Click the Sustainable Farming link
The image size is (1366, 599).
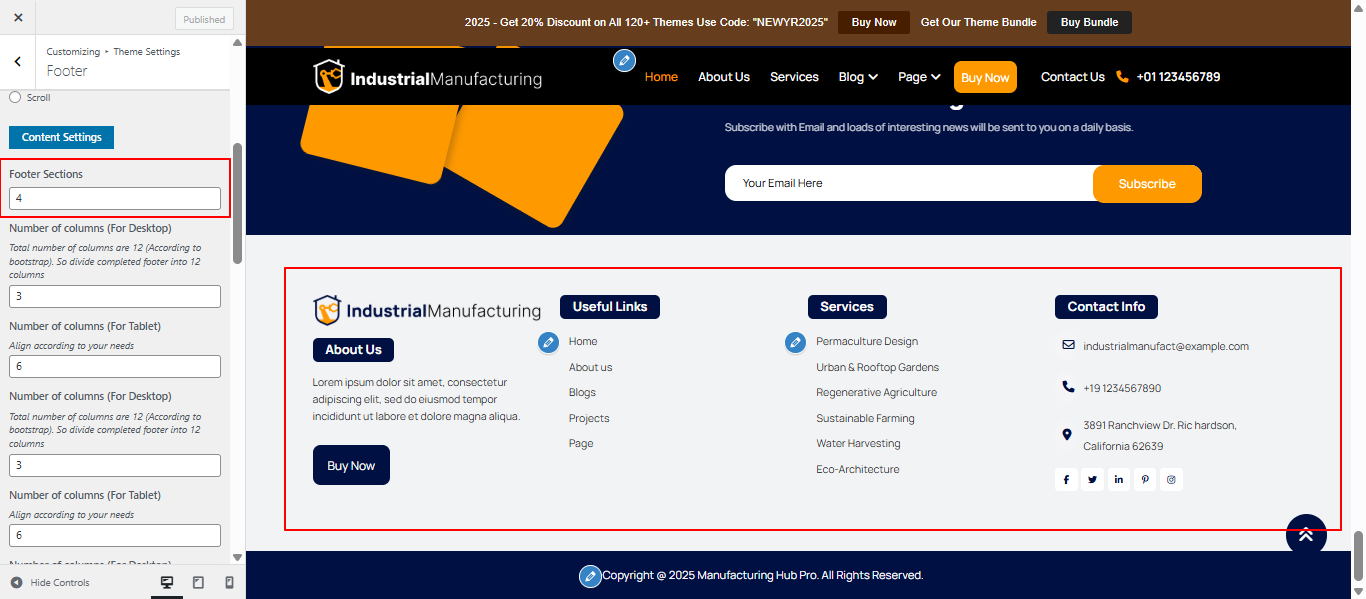tap(865, 418)
